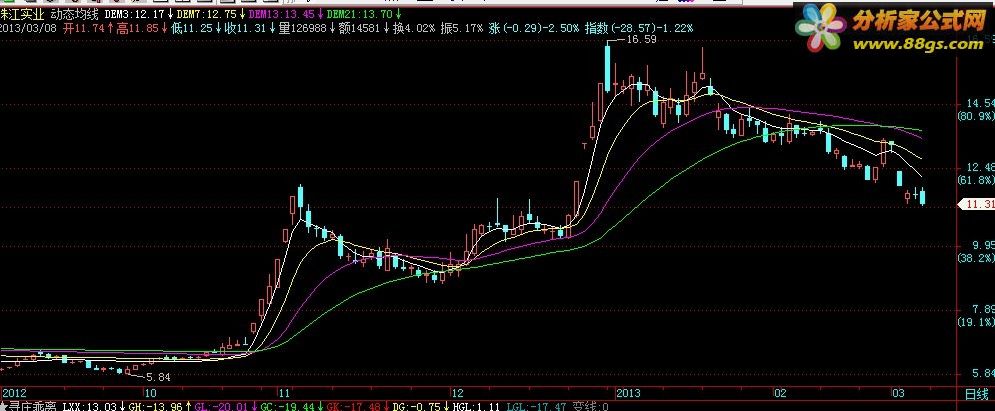
Task: Click the 变线:0 indicator value
Action: tap(590, 407)
